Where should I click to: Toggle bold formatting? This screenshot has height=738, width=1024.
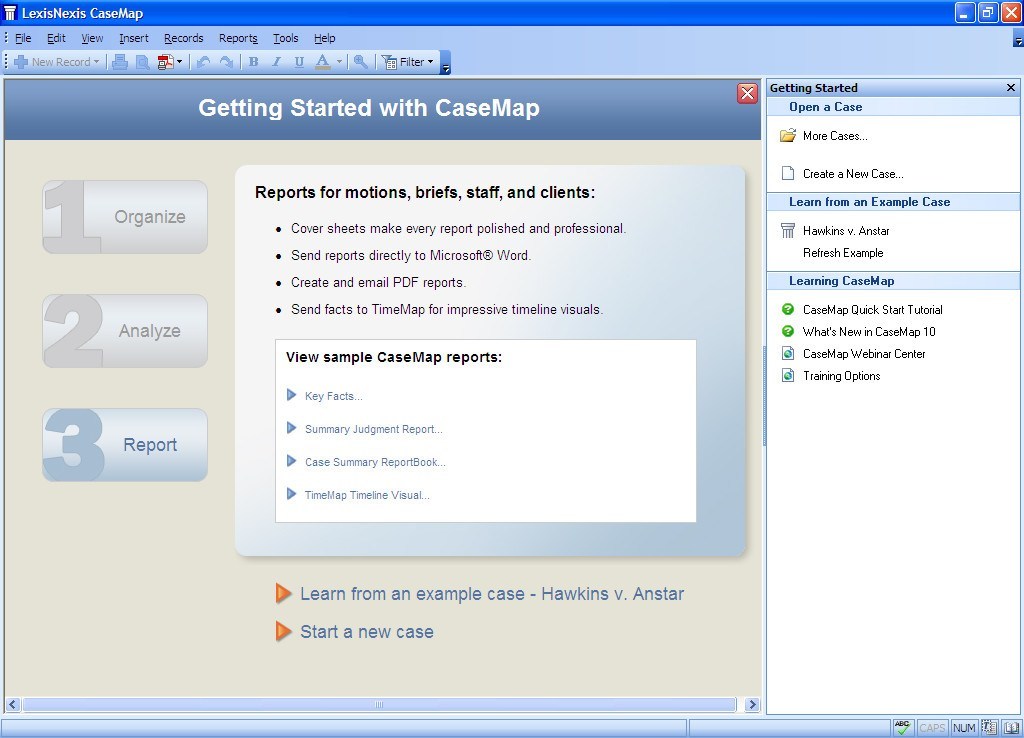(x=253, y=61)
